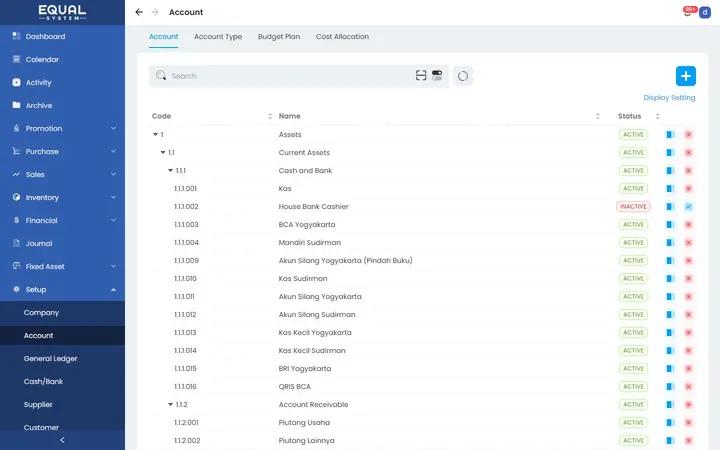The height and width of the screenshot is (450, 720).
Task: Switch to the Budget Plan tab
Action: click(x=279, y=36)
